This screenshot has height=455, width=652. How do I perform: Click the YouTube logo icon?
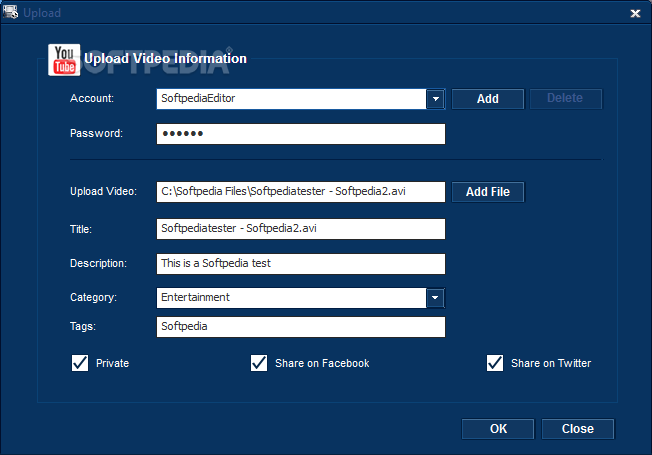[x=64, y=60]
